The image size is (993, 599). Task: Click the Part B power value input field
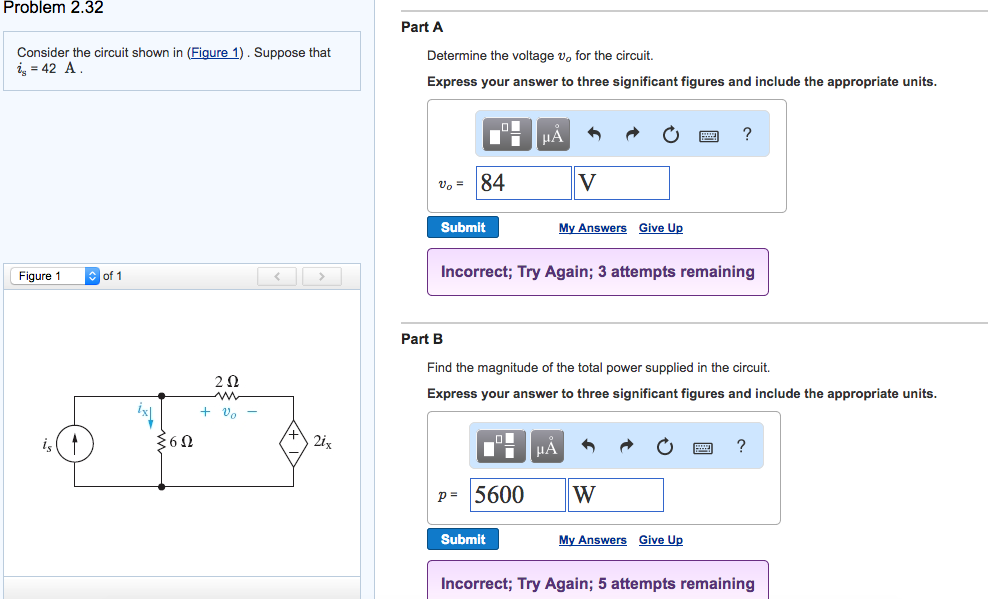tap(517, 494)
